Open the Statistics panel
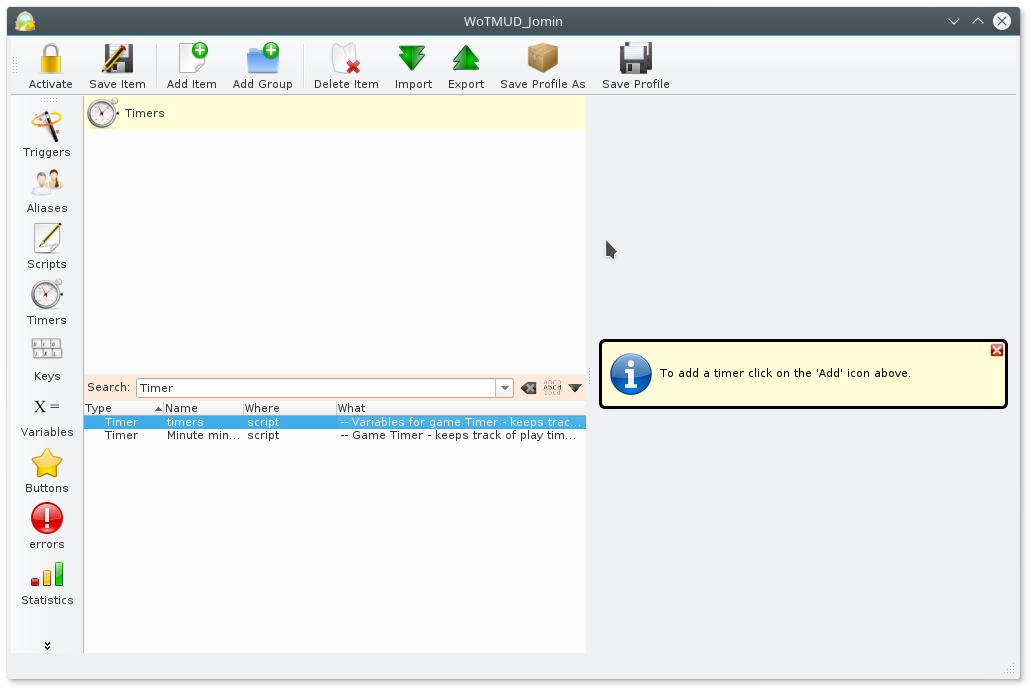 [46, 581]
